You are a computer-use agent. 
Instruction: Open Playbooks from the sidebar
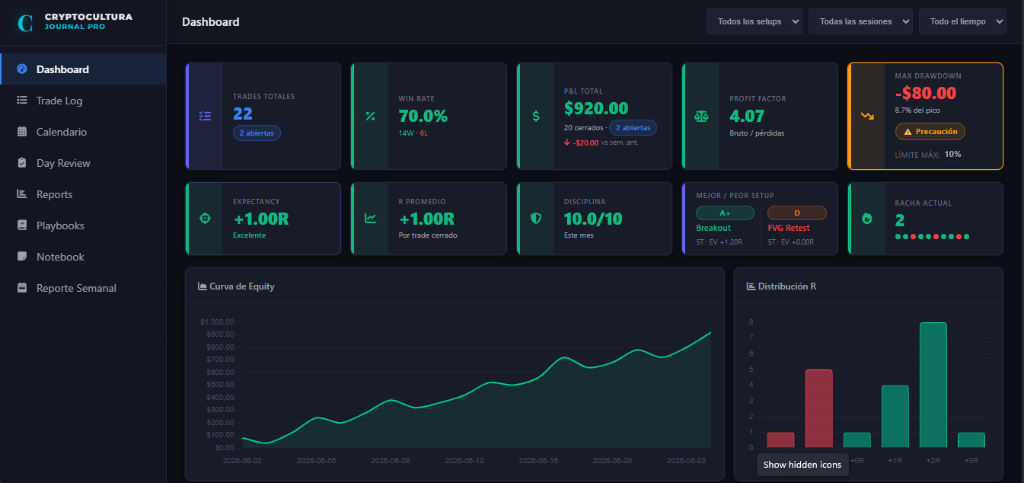[83, 225]
